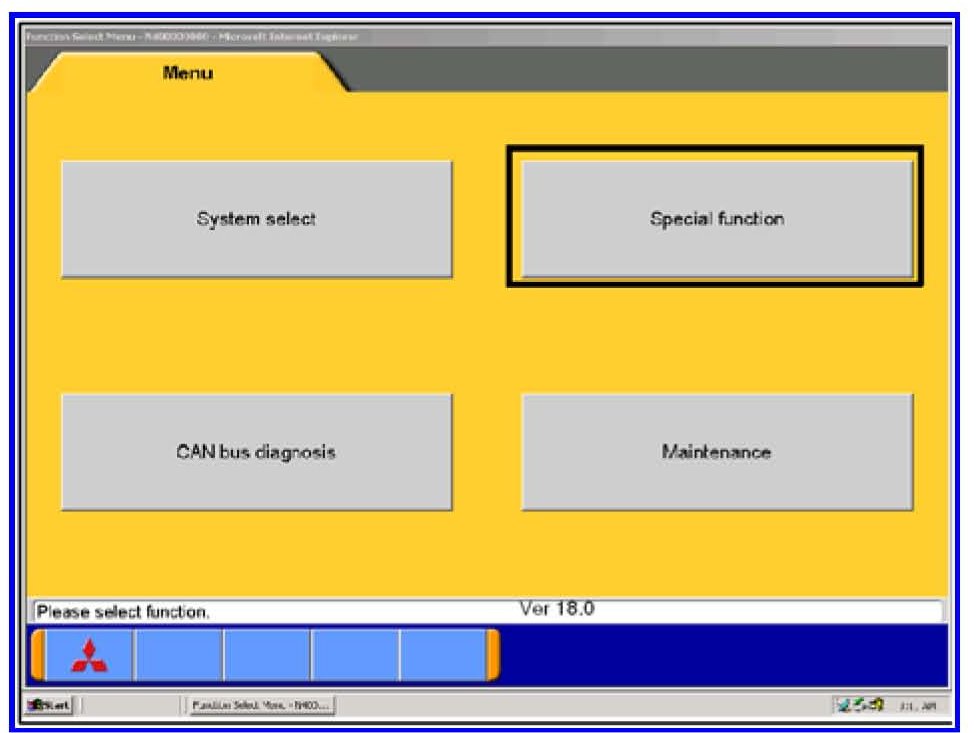Click the orange handle at toolbar's right end
Screen dimensions: 979x733
[492, 656]
